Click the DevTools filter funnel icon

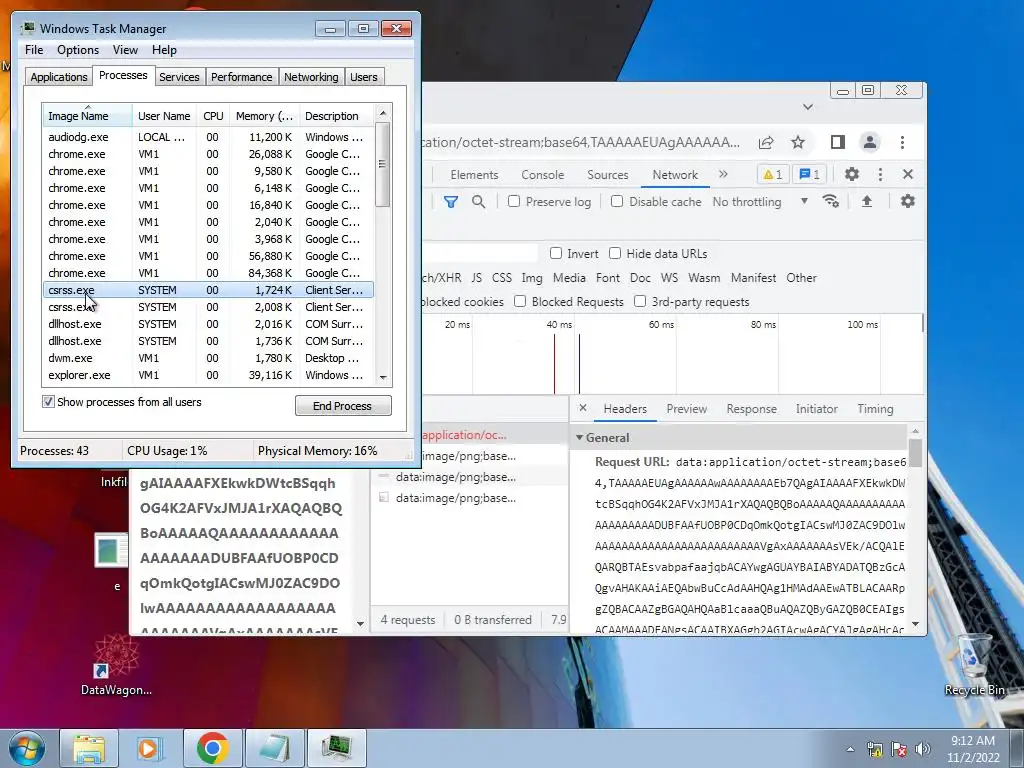click(451, 202)
